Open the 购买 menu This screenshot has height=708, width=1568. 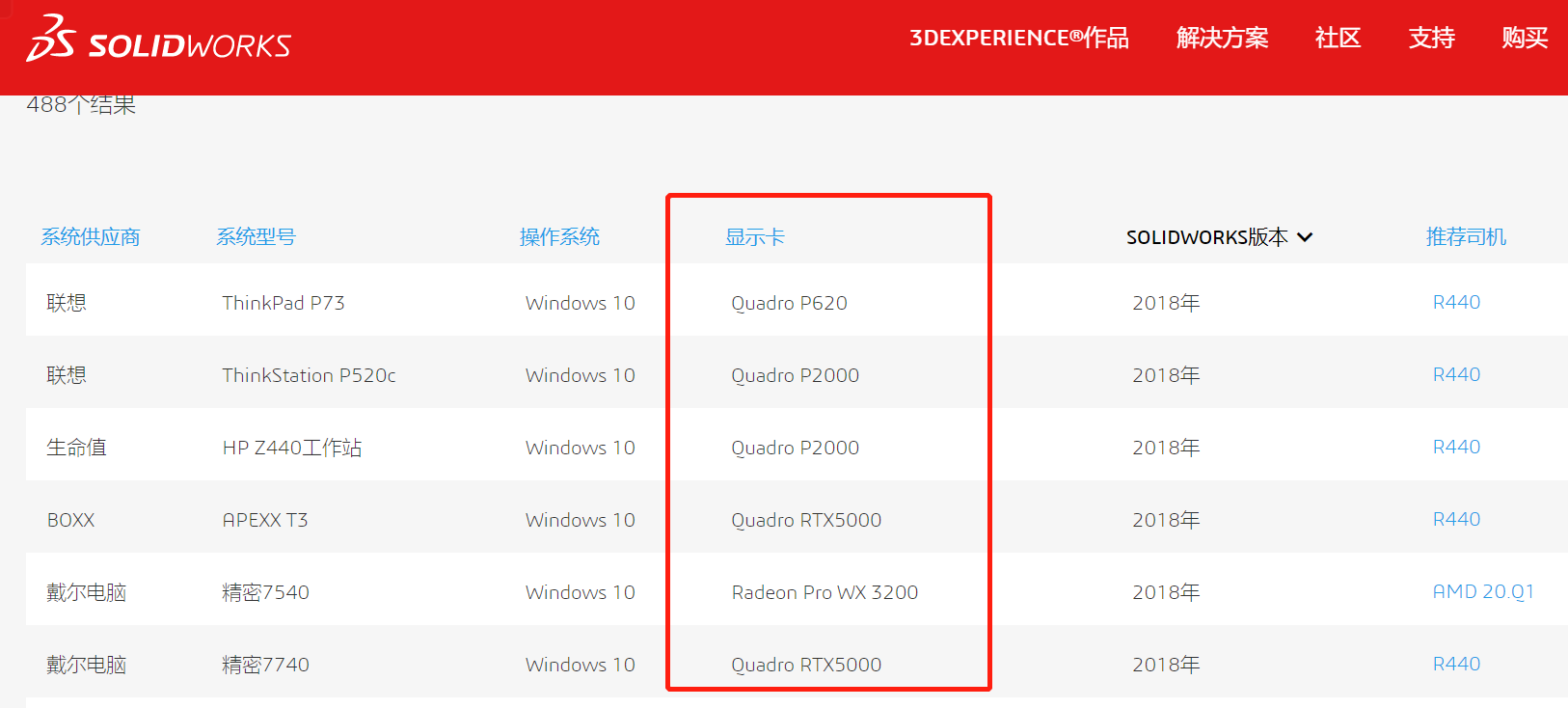pyautogui.click(x=1525, y=38)
